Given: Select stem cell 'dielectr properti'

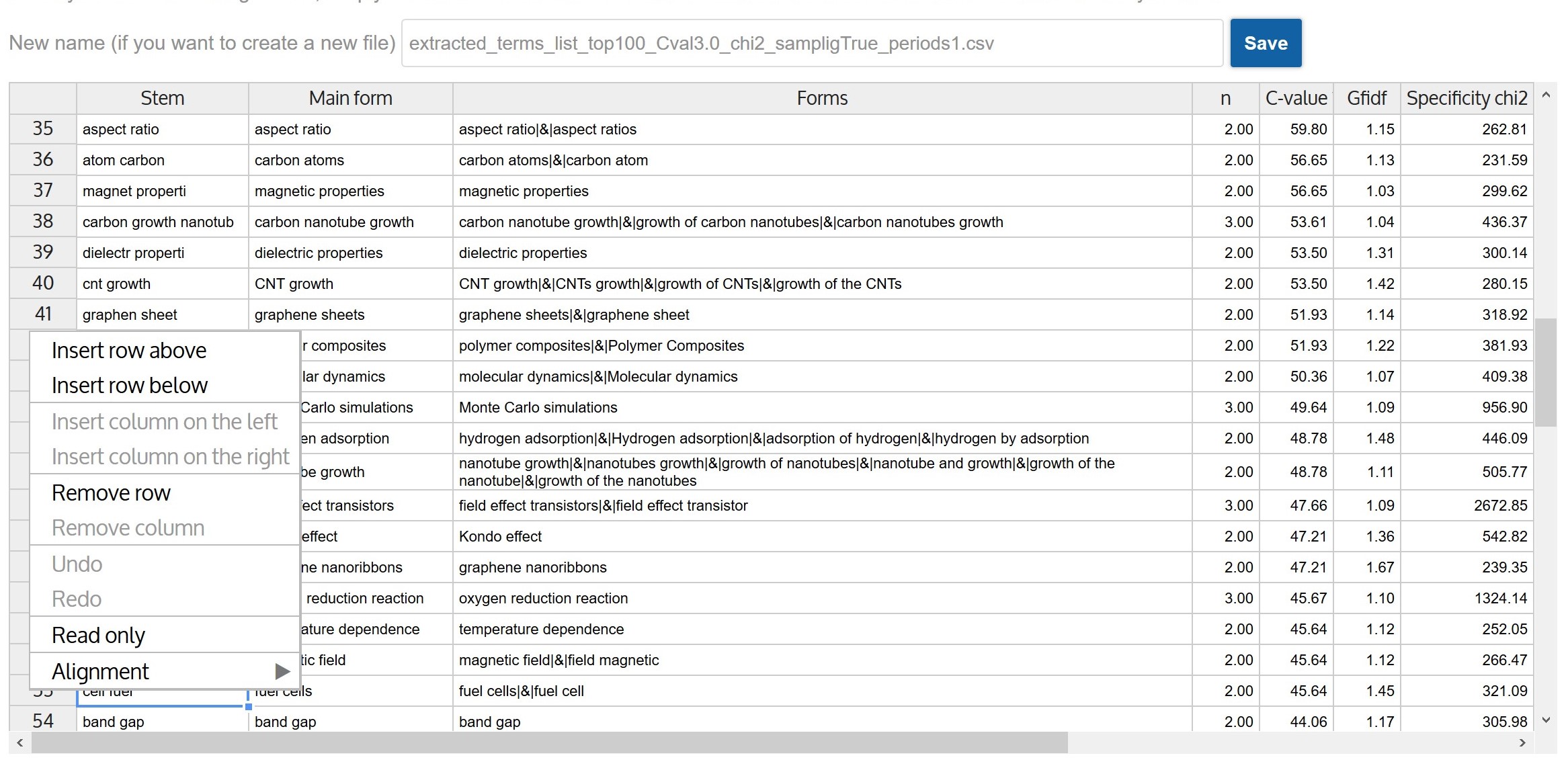Looking at the screenshot, I should point(163,253).
